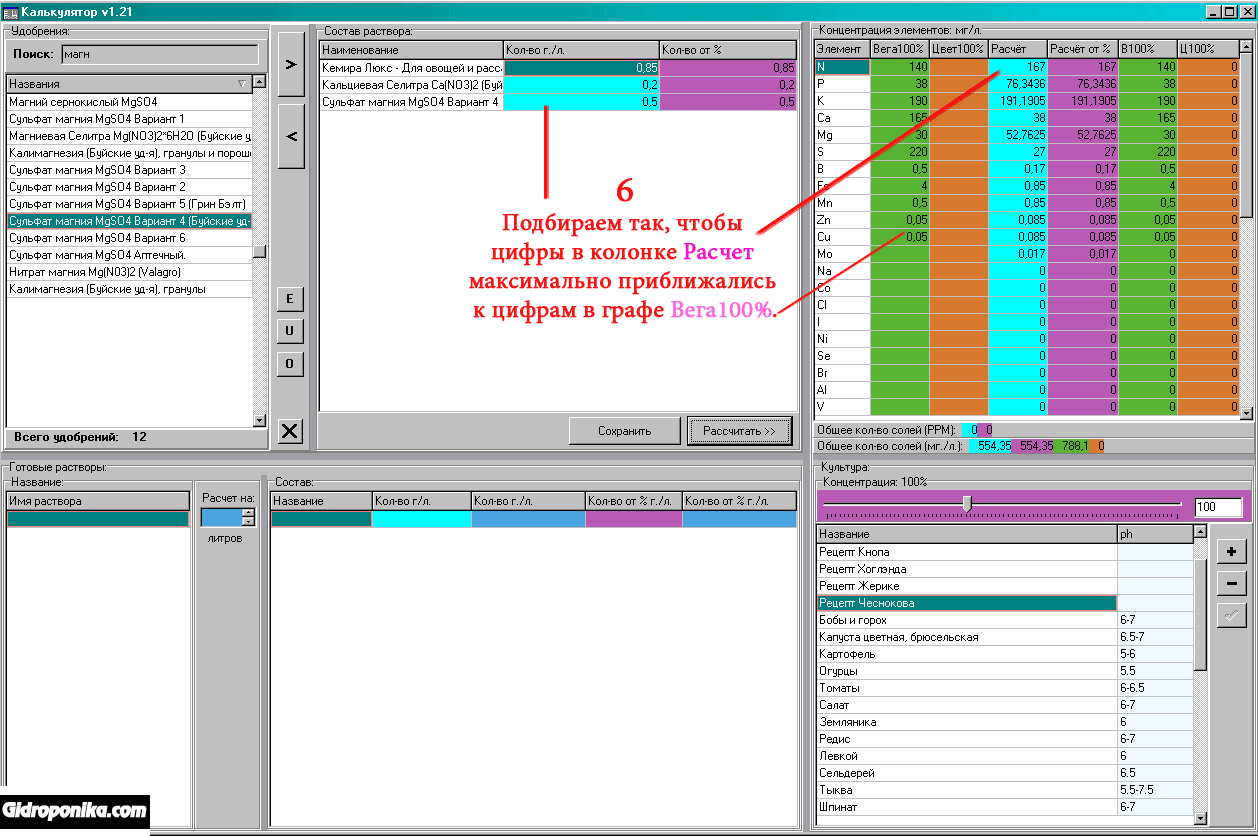Click the U button

click(x=289, y=331)
